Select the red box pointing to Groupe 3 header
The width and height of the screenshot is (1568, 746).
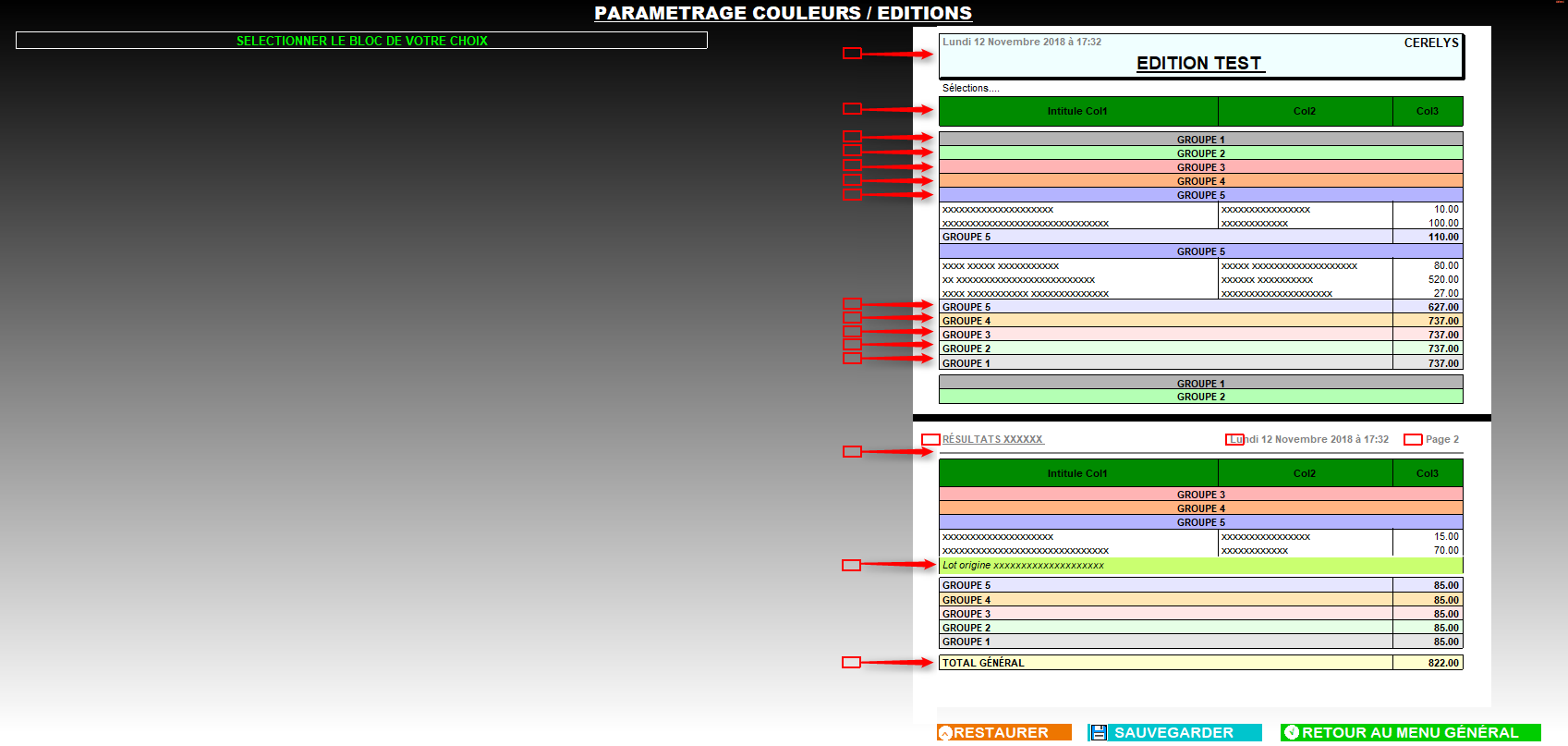pos(852,165)
